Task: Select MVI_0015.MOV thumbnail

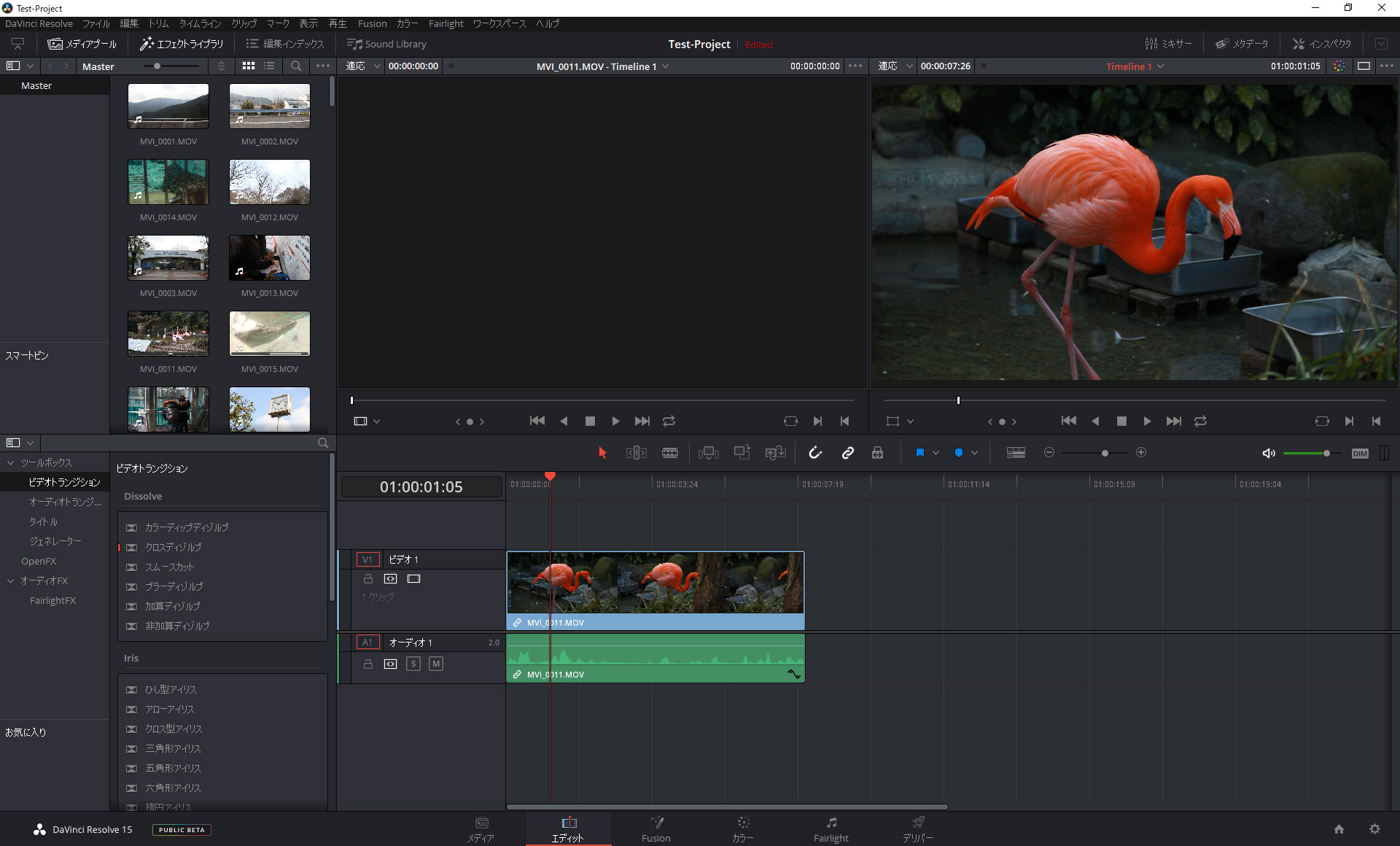Action: 270,334
